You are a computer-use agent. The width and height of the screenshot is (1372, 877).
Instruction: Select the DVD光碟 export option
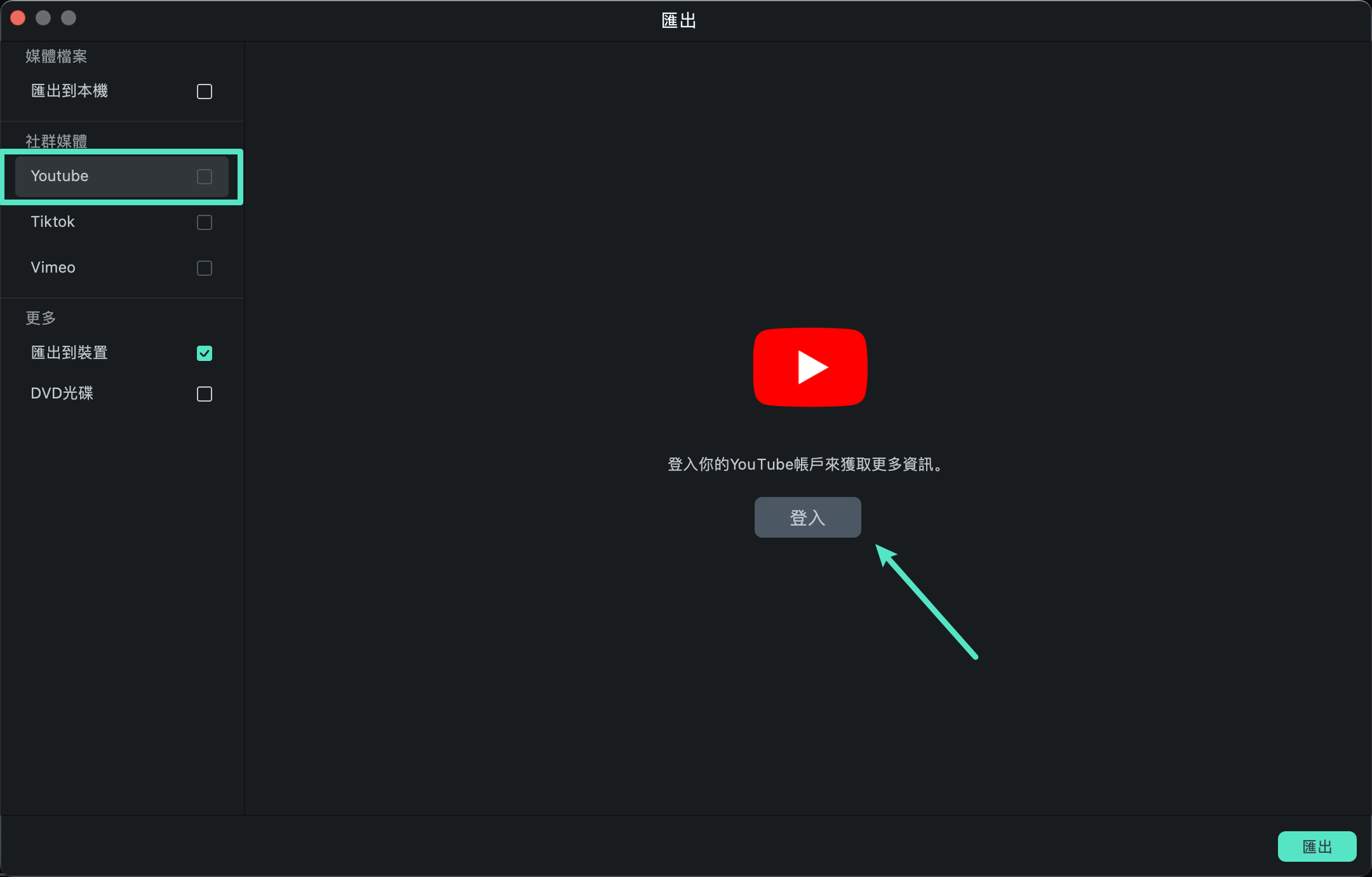[121, 394]
